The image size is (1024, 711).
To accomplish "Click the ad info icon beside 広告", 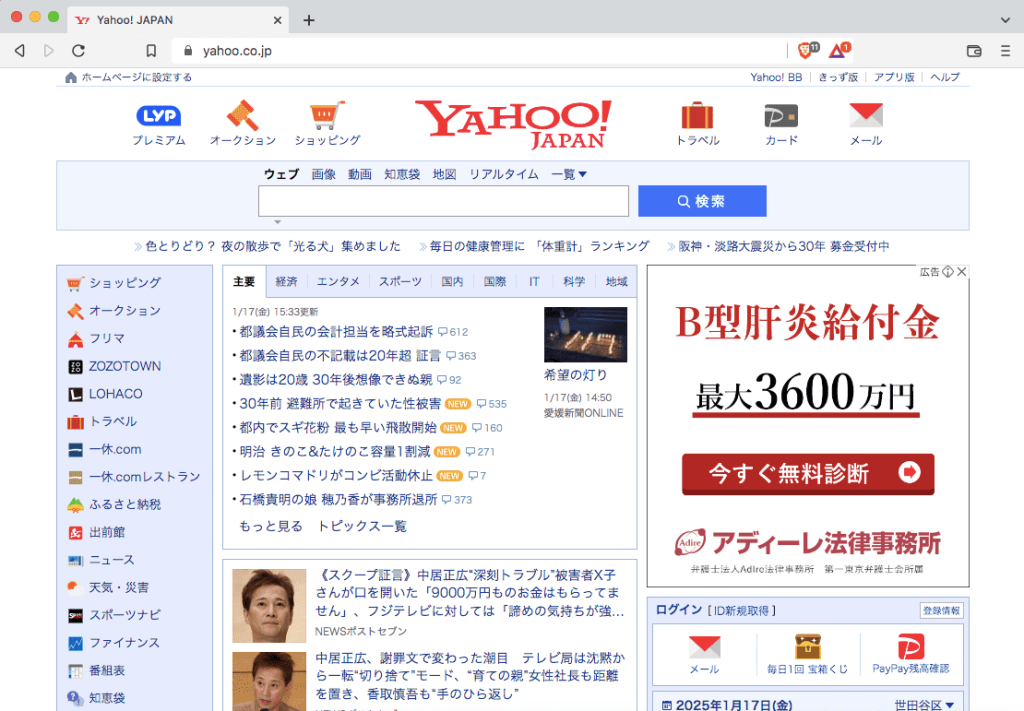I will [x=948, y=272].
